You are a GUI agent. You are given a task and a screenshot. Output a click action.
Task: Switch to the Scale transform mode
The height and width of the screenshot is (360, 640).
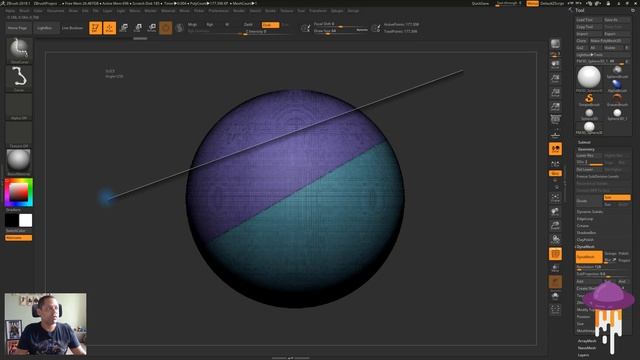click(138, 28)
